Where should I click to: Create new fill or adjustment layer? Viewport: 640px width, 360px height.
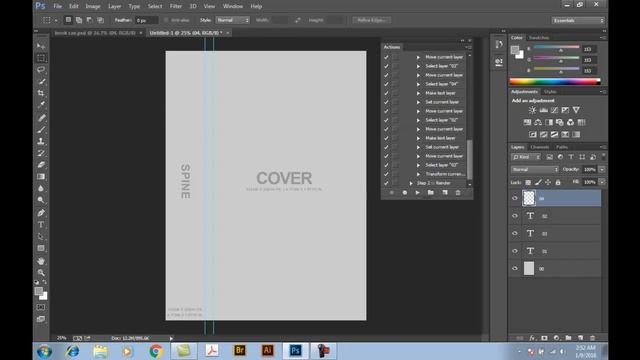(556, 338)
